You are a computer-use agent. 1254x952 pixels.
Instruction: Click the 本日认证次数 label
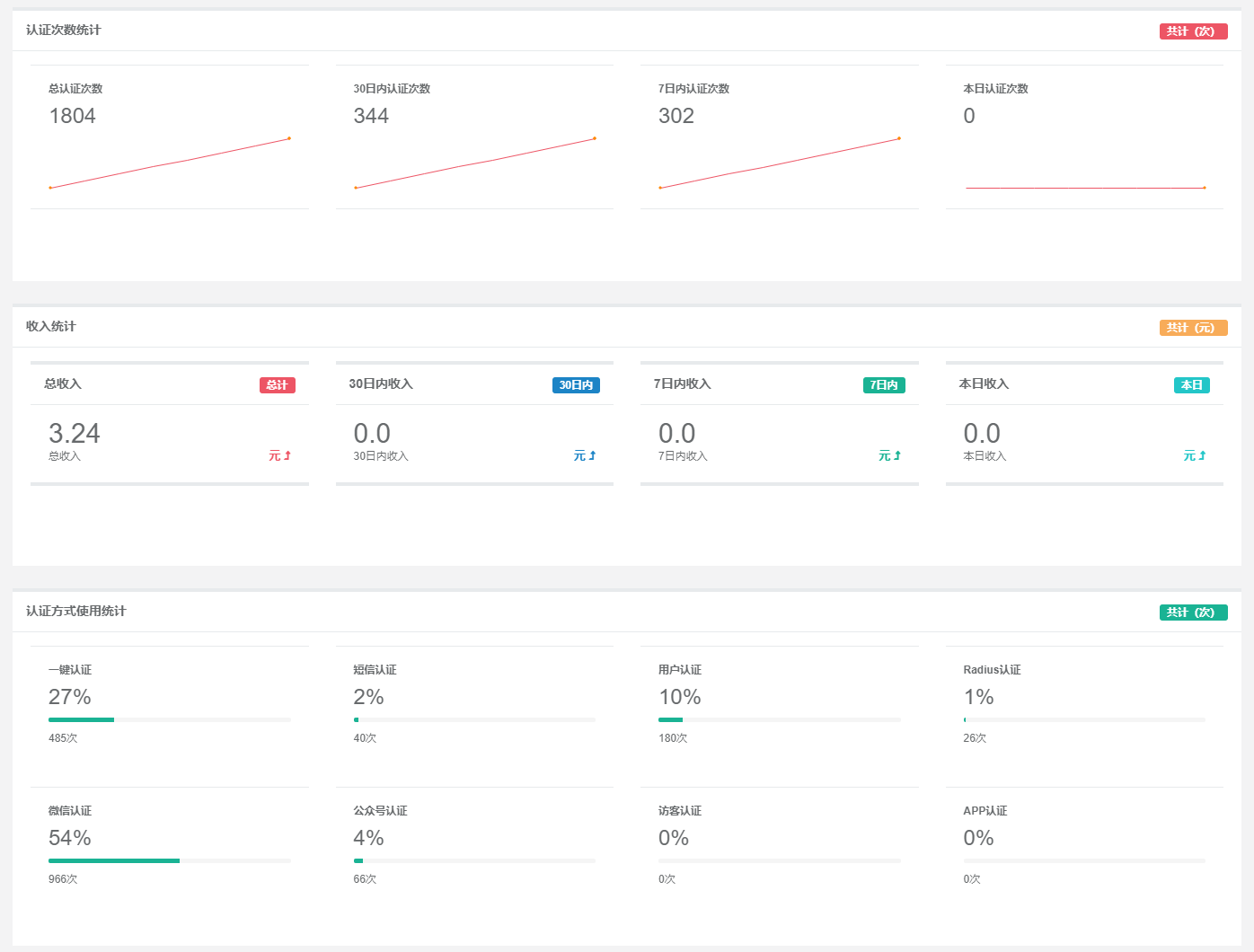pyautogui.click(x=996, y=89)
